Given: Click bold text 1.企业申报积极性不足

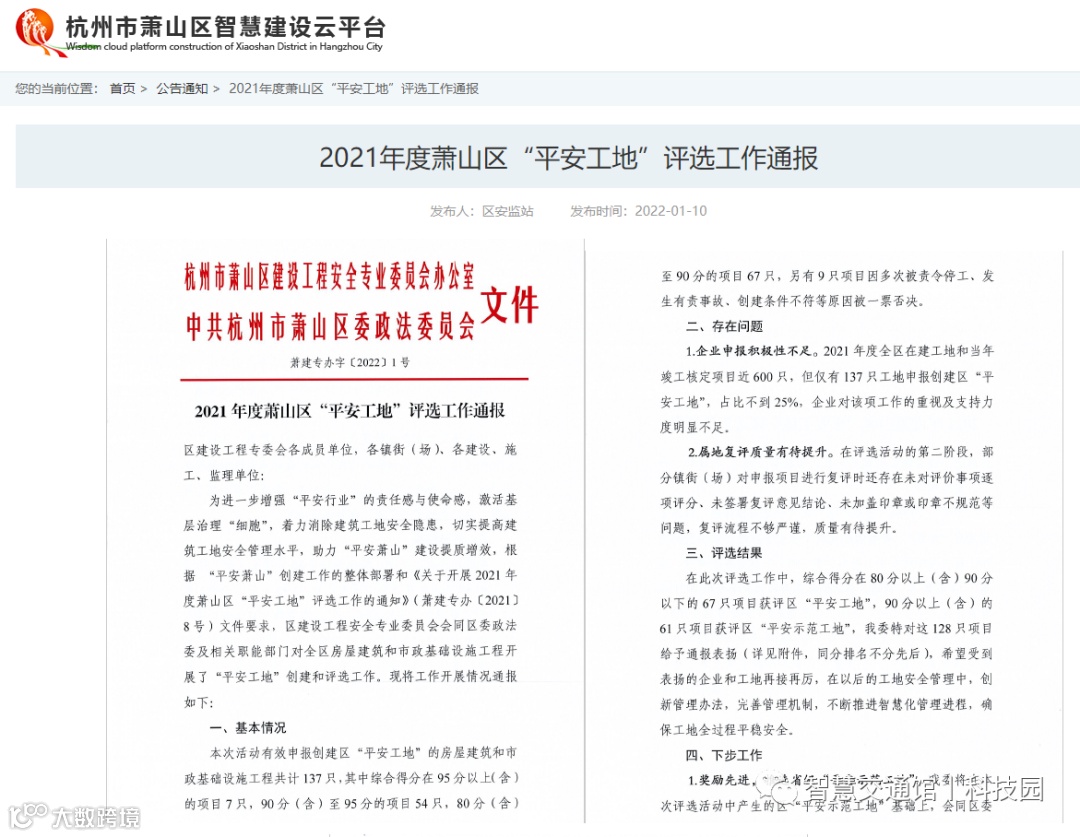Looking at the screenshot, I should coord(752,351).
